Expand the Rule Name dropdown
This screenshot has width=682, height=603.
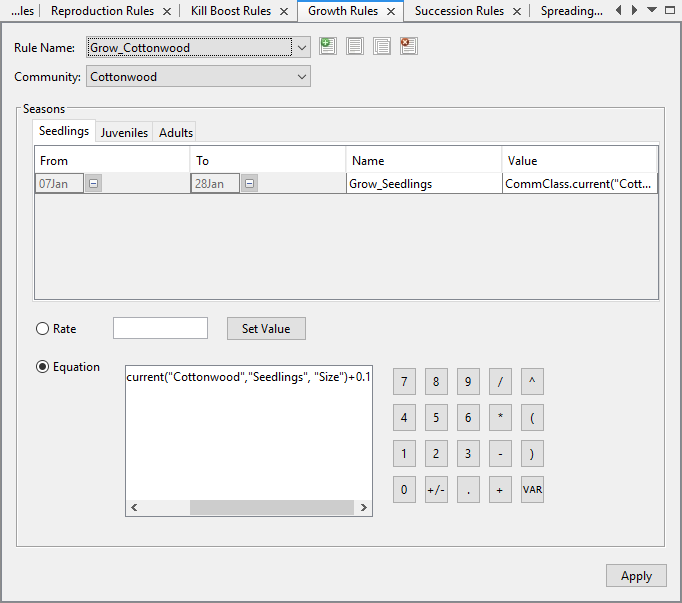coord(302,47)
